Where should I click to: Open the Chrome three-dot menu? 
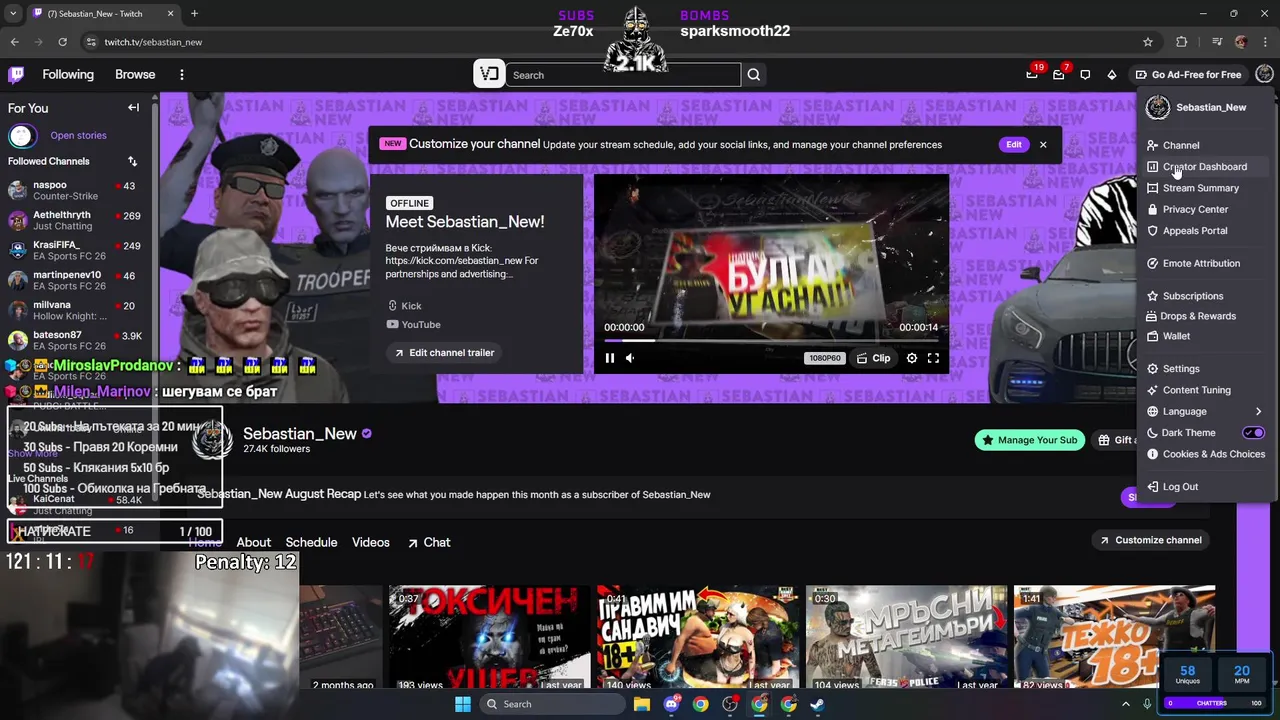pyautogui.click(x=1265, y=42)
